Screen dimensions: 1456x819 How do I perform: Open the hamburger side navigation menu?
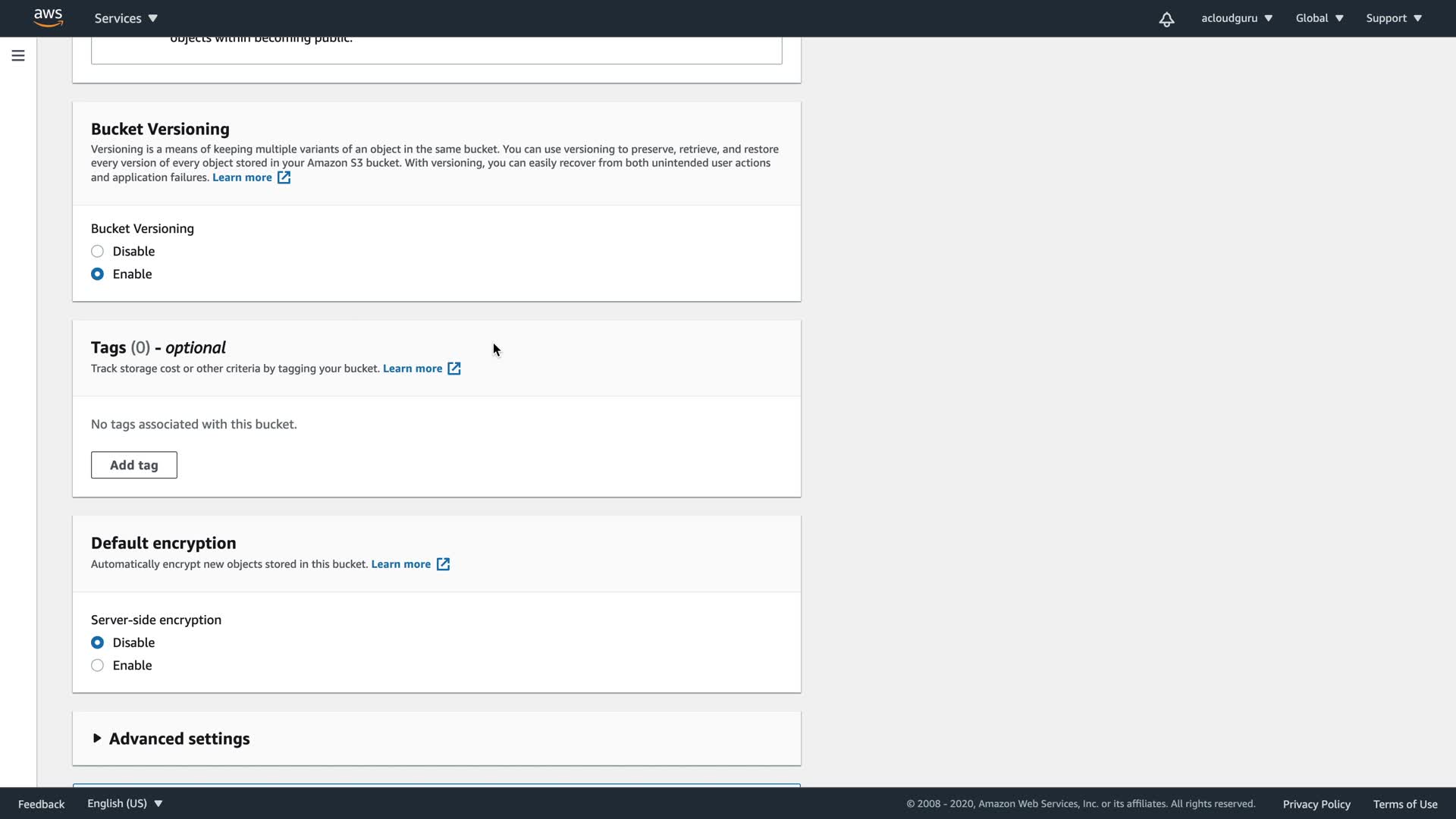pyautogui.click(x=18, y=55)
